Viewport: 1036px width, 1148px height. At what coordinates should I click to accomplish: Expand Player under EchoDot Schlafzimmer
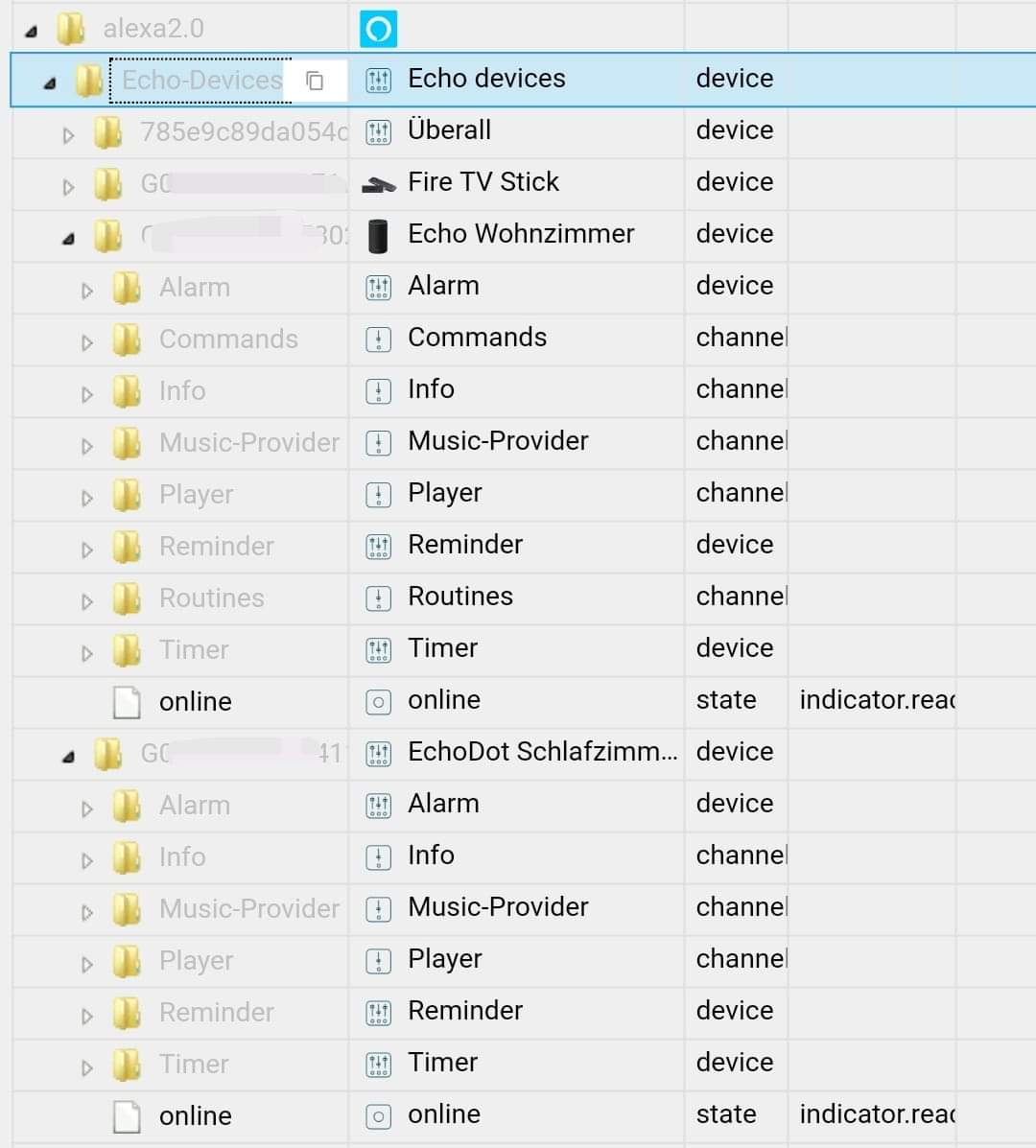click(87, 964)
